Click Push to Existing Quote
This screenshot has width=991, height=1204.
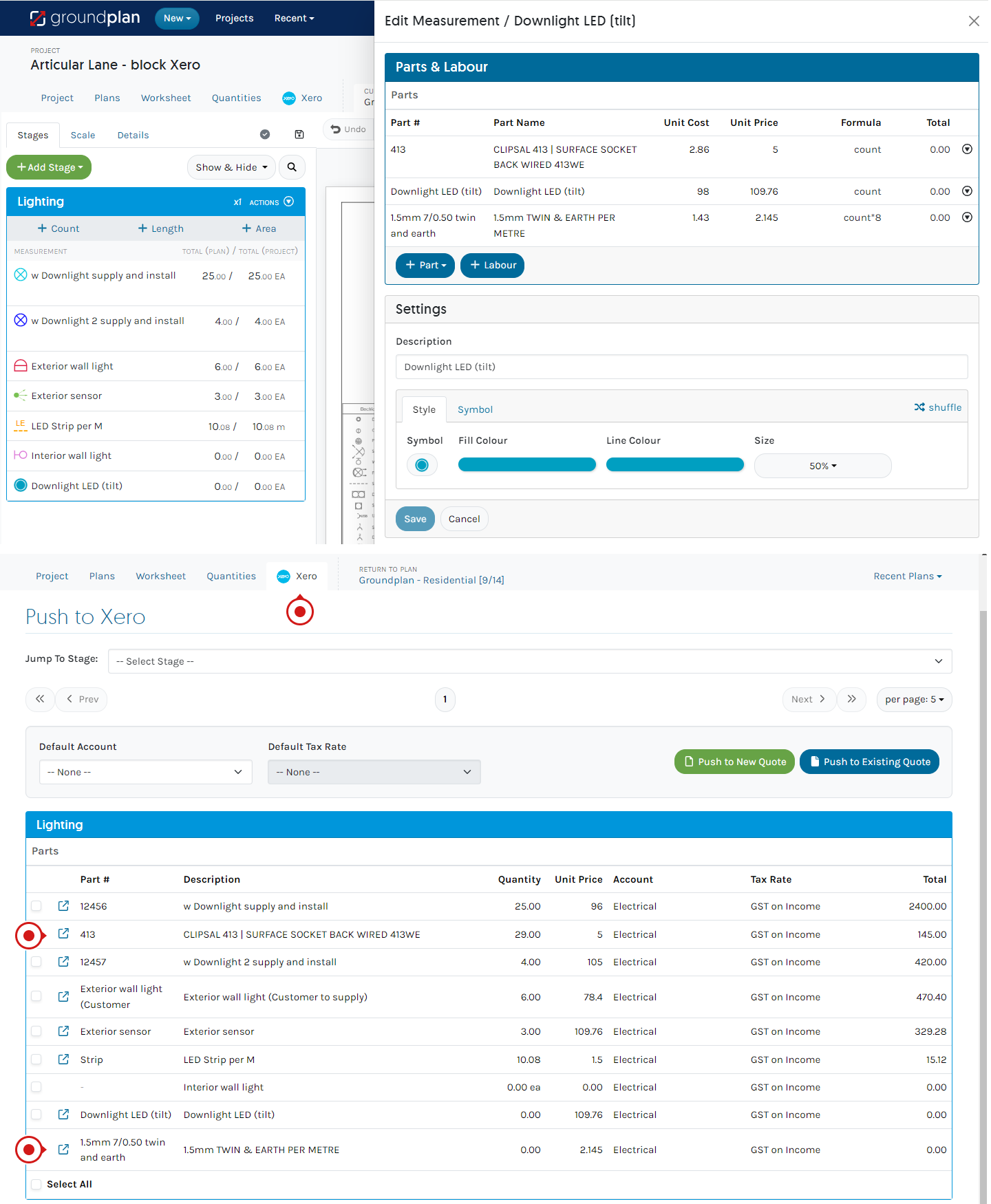pyautogui.click(x=870, y=762)
